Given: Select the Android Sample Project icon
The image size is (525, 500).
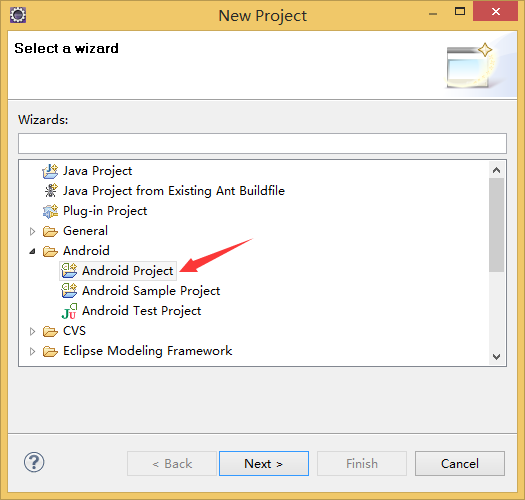Looking at the screenshot, I should pyautogui.click(x=69, y=291).
